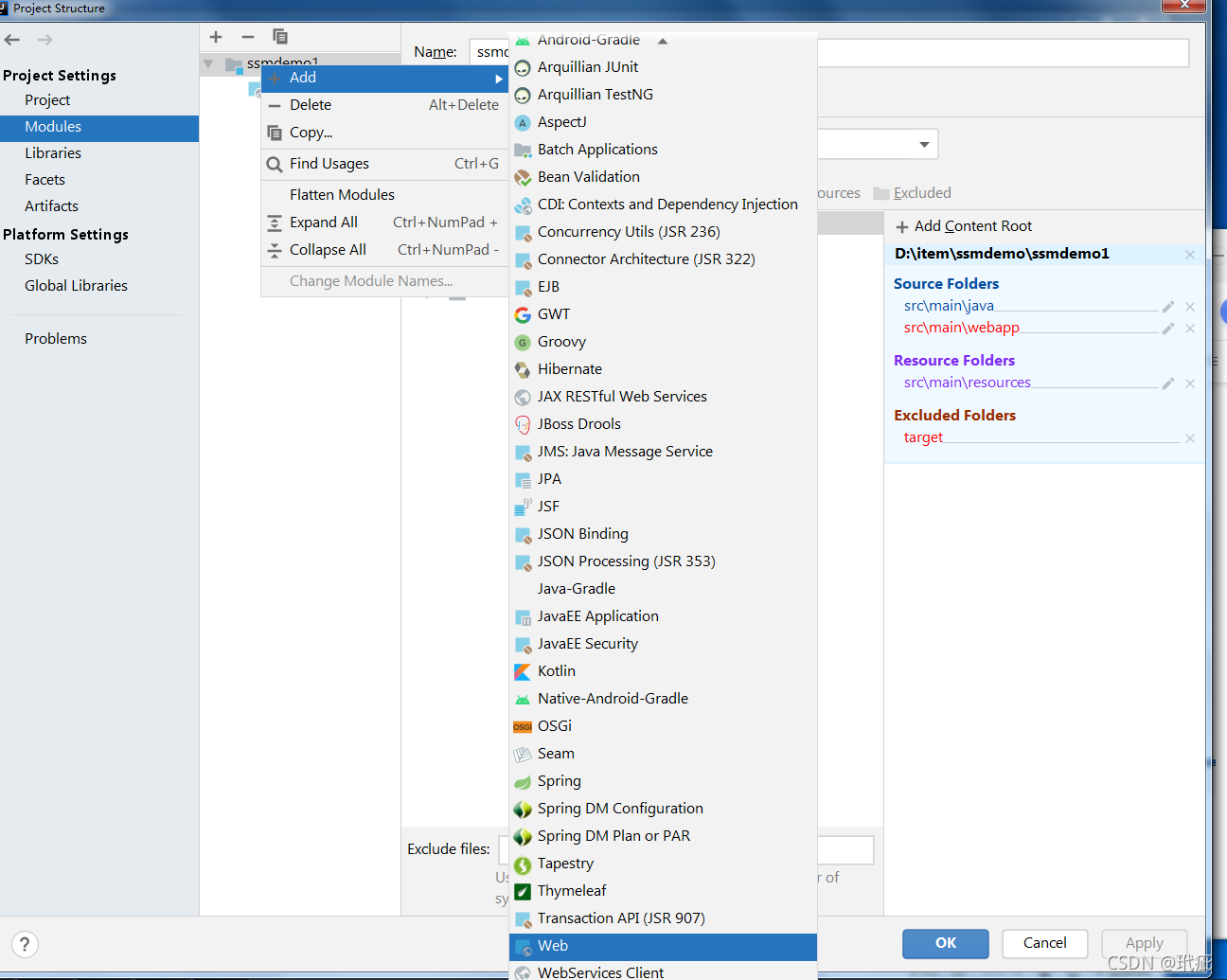
Task: Click the copy module toolbar icon
Action: (x=280, y=37)
